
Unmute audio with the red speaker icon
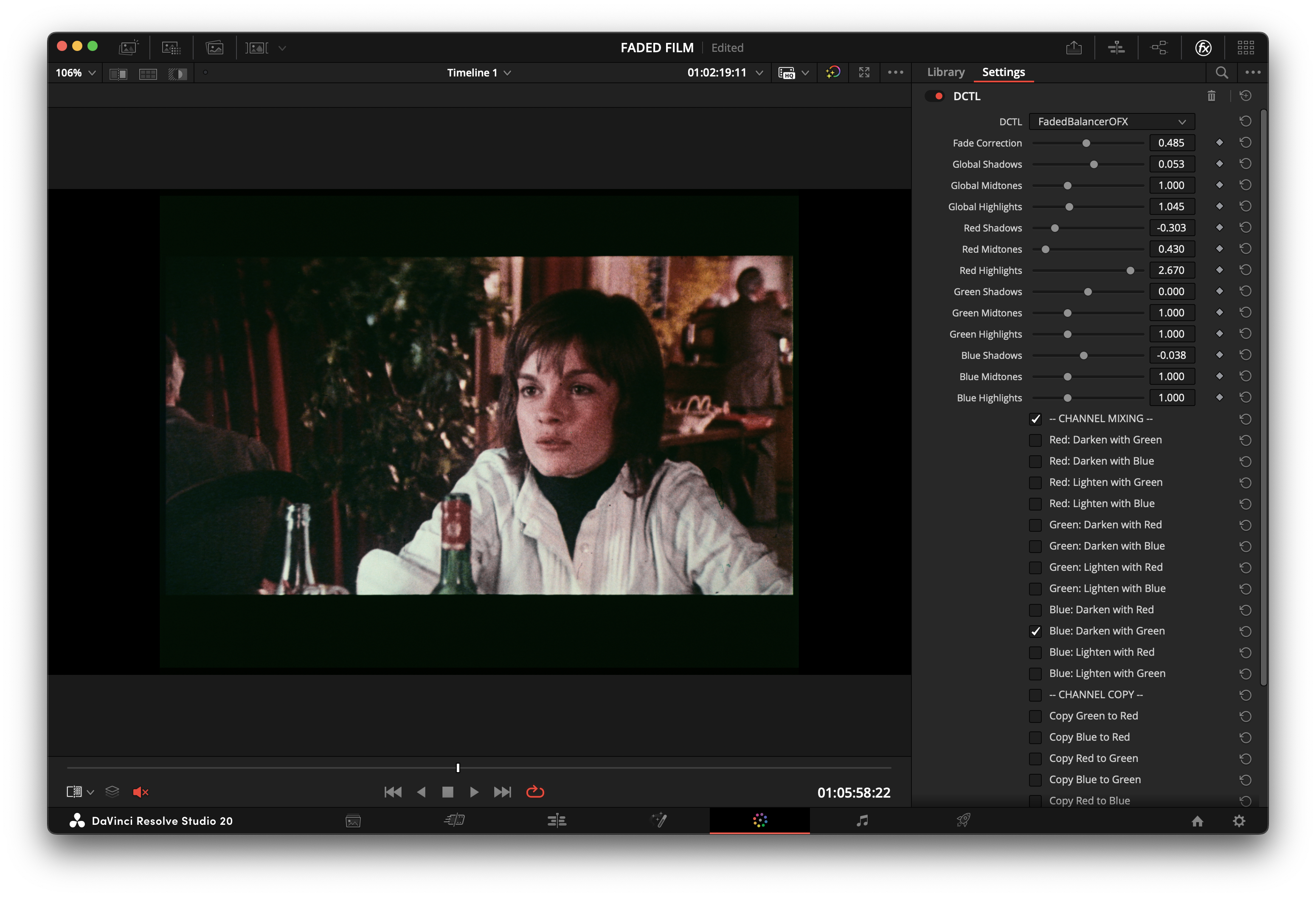(140, 792)
